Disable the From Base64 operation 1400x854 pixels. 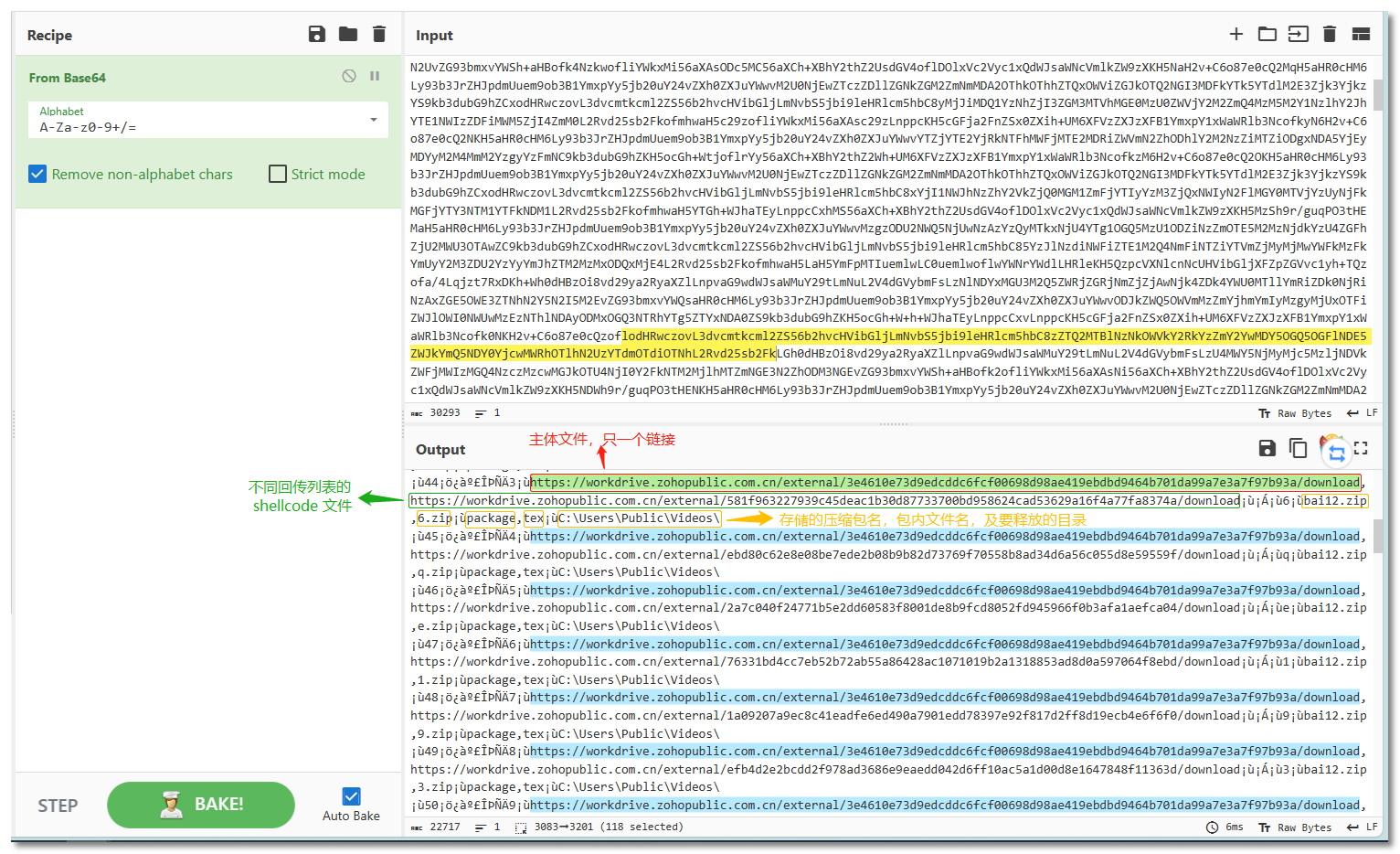tap(349, 77)
